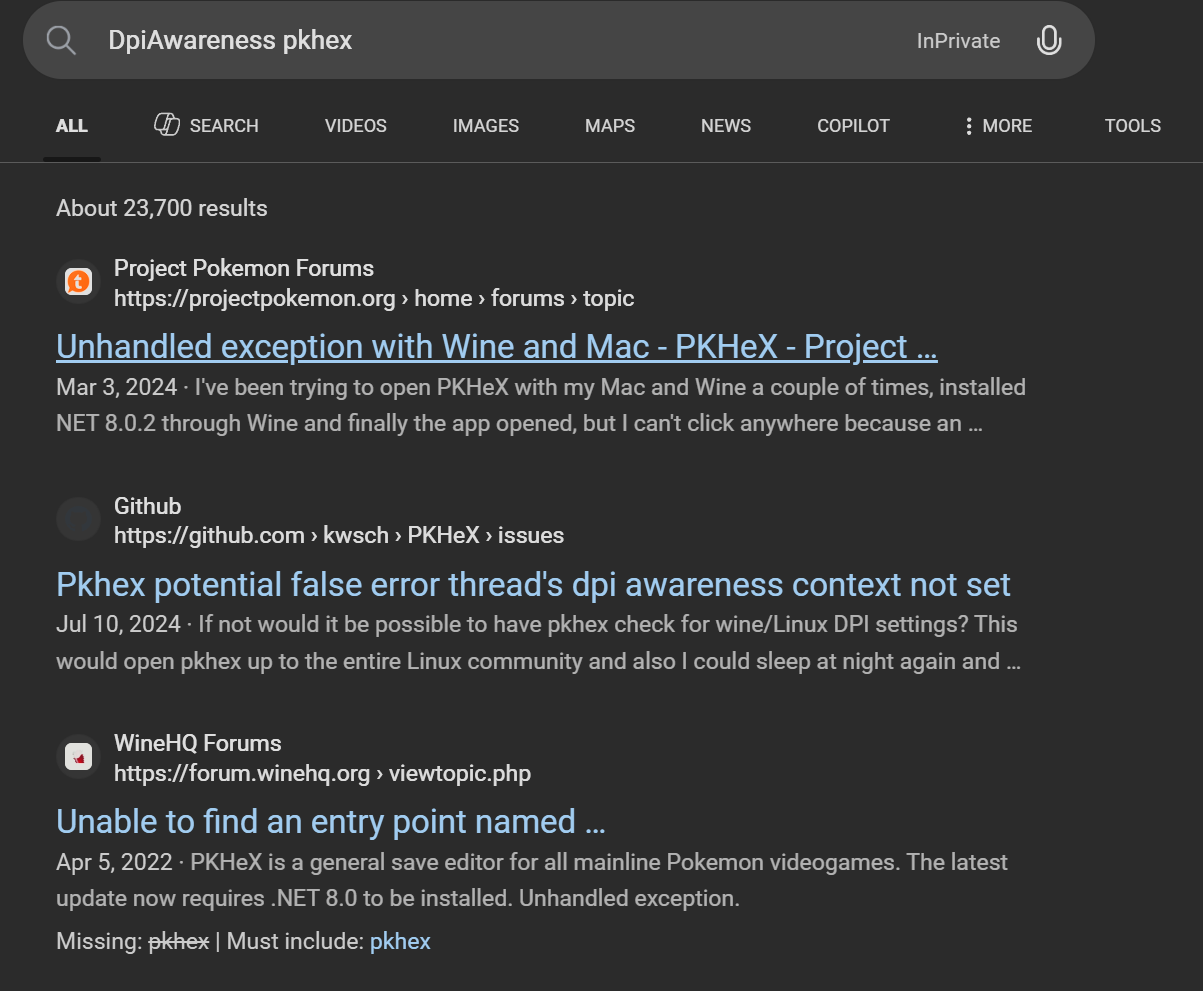
Task: Click the 'pkhex' Must include link
Action: tap(400, 941)
